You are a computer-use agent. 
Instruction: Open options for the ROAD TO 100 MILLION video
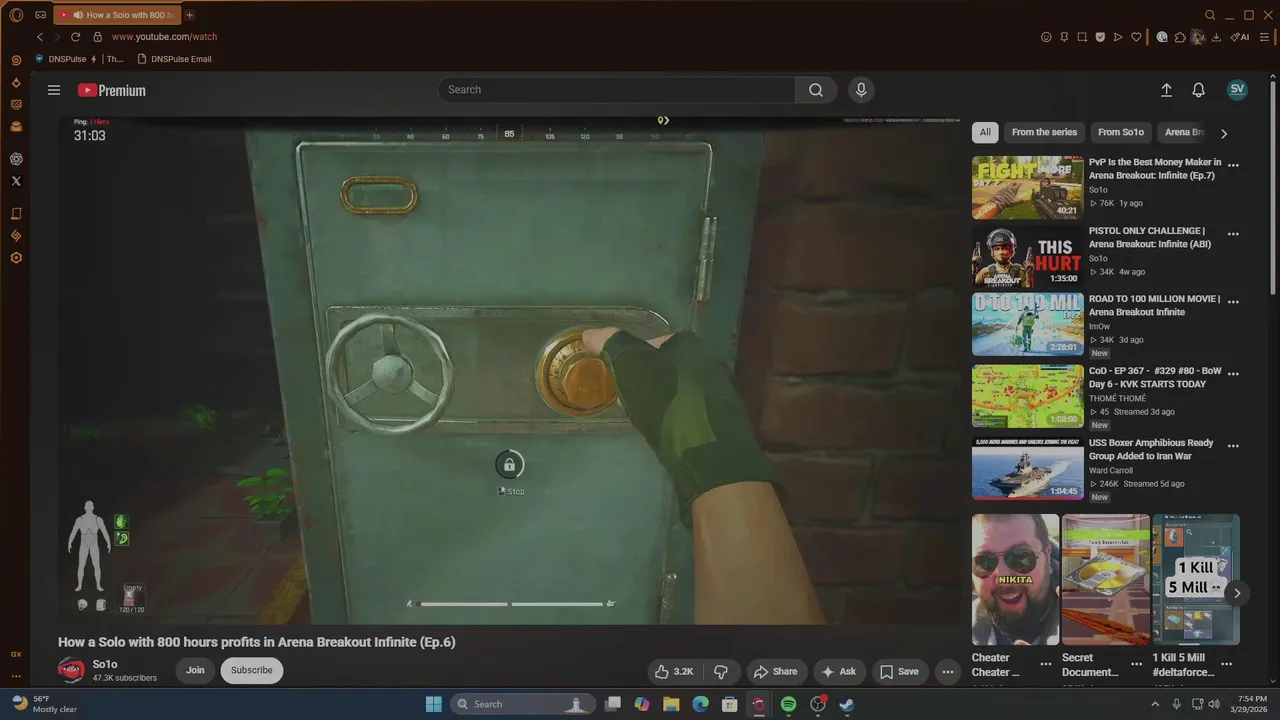[x=1233, y=302]
